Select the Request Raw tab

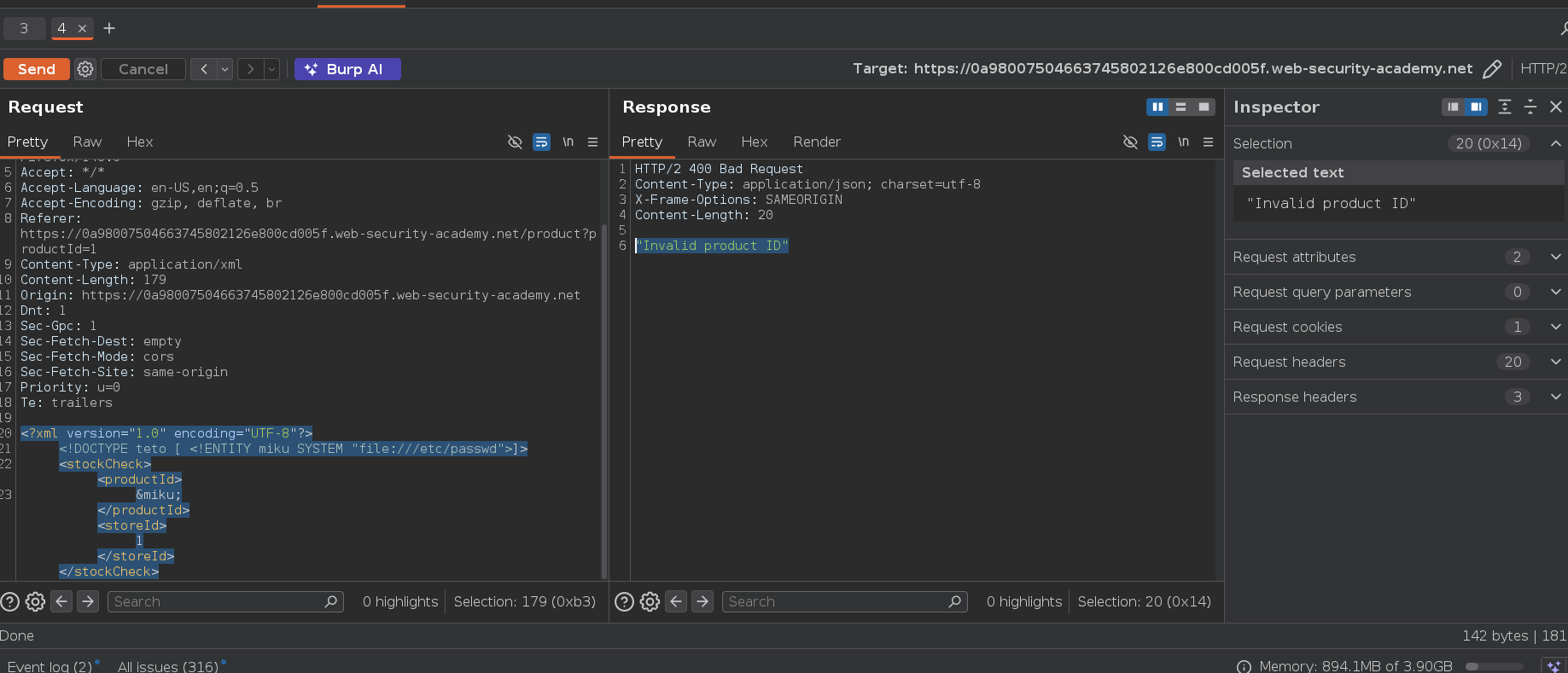pos(87,142)
